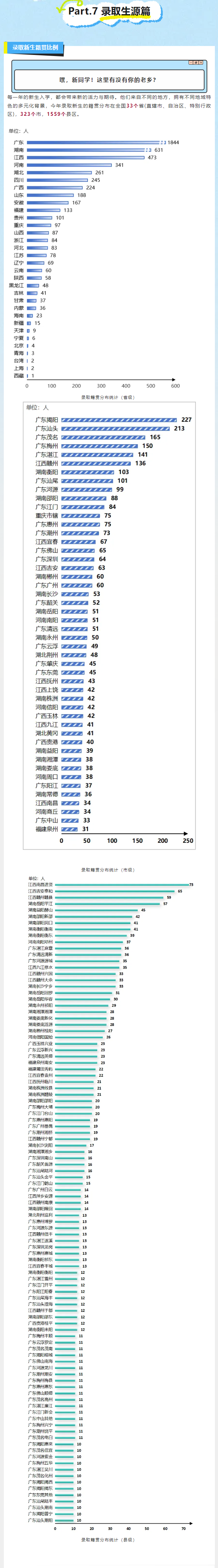Click the top county bar labeled 73

click(121, 885)
